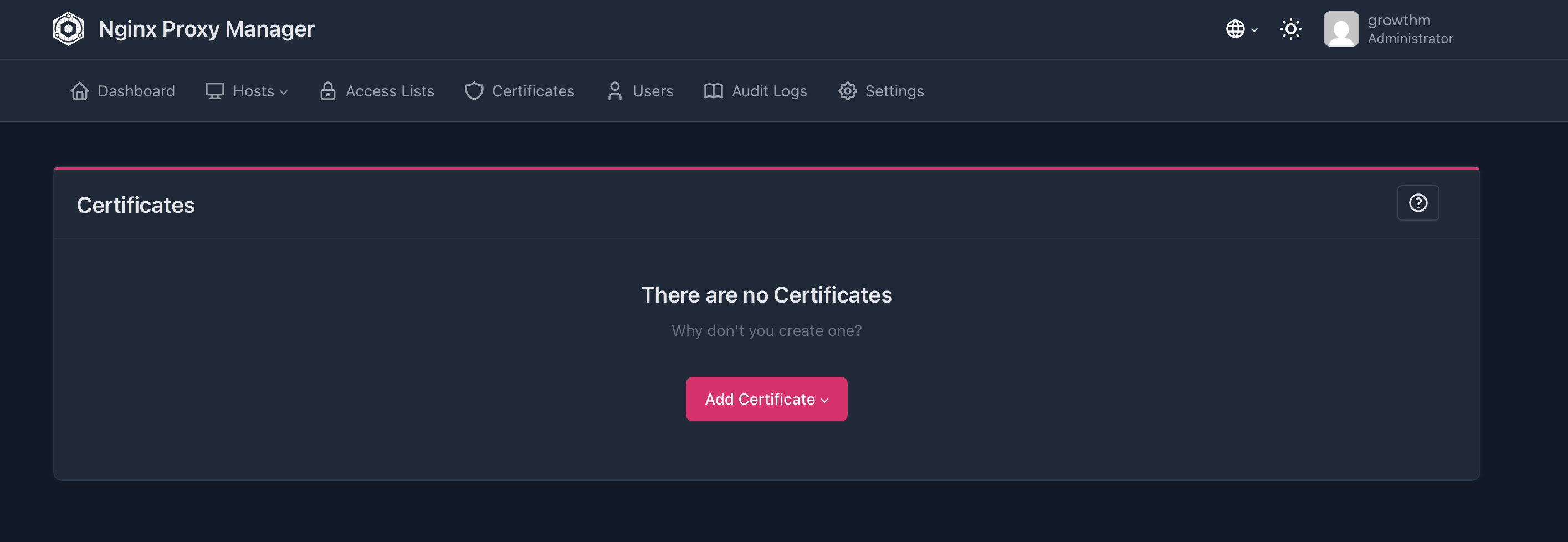Click the Access Lists padlock icon

(327, 91)
